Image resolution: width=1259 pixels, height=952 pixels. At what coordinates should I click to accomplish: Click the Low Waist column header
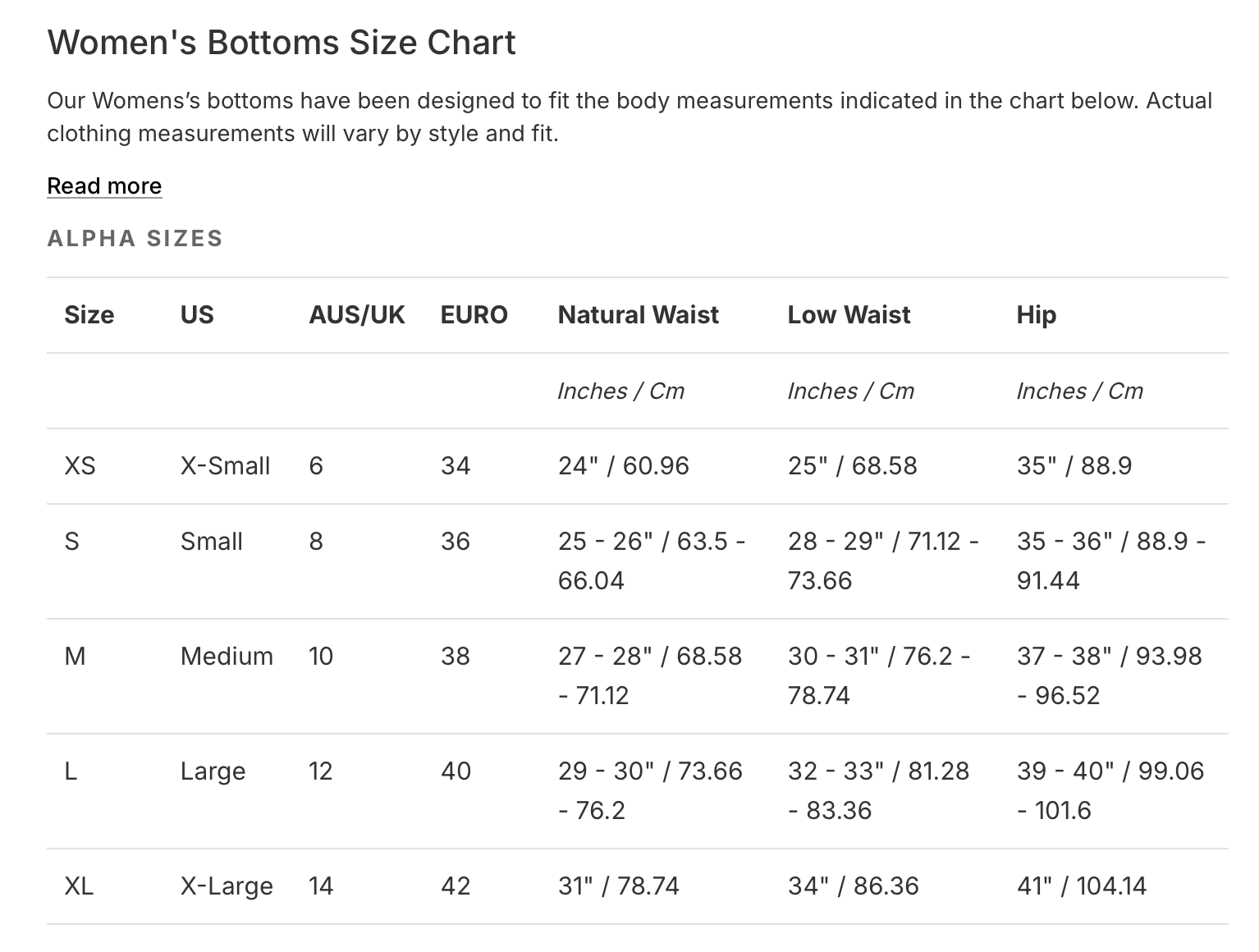pos(849,315)
